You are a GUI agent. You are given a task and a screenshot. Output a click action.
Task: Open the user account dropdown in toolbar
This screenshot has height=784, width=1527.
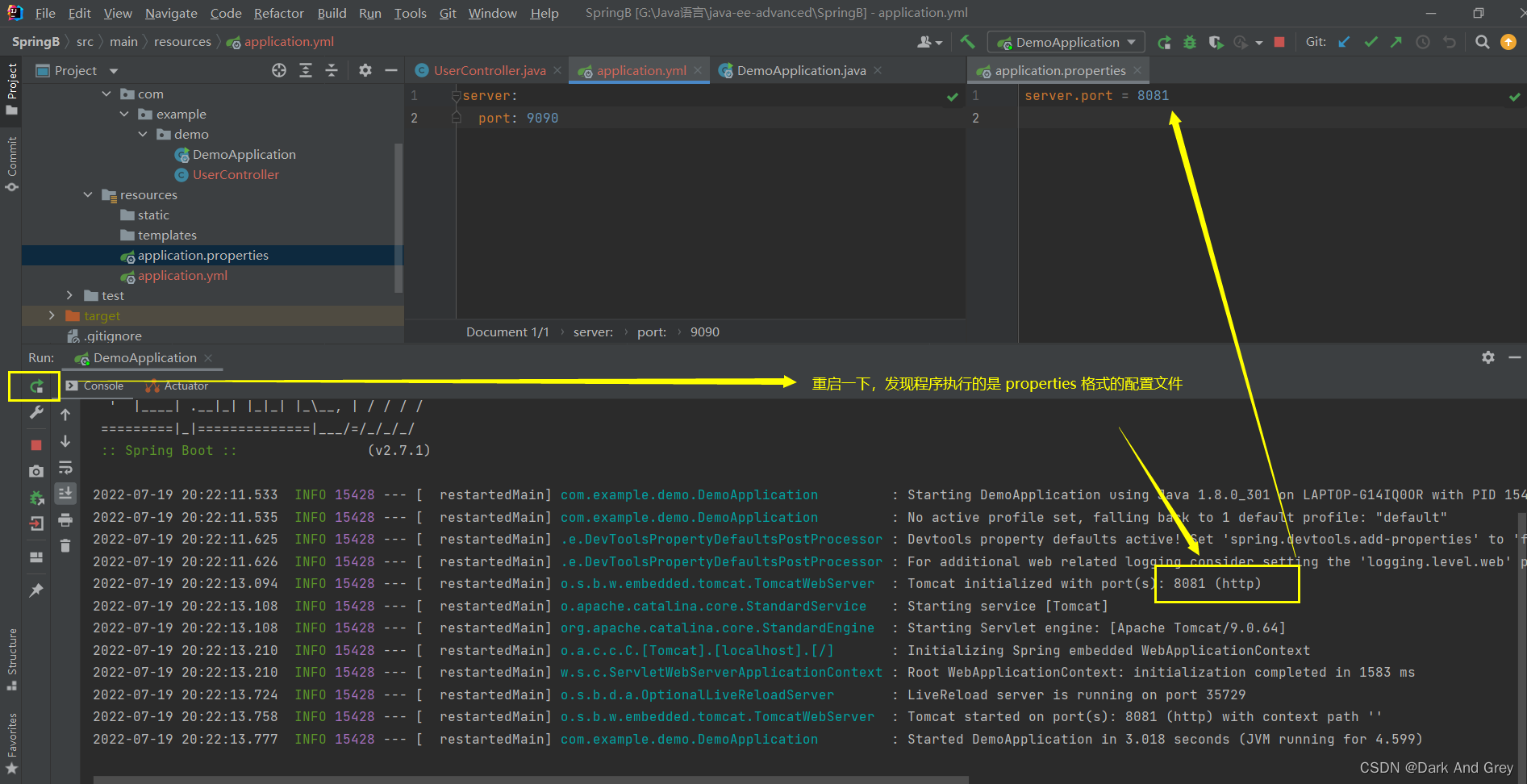[x=929, y=42]
